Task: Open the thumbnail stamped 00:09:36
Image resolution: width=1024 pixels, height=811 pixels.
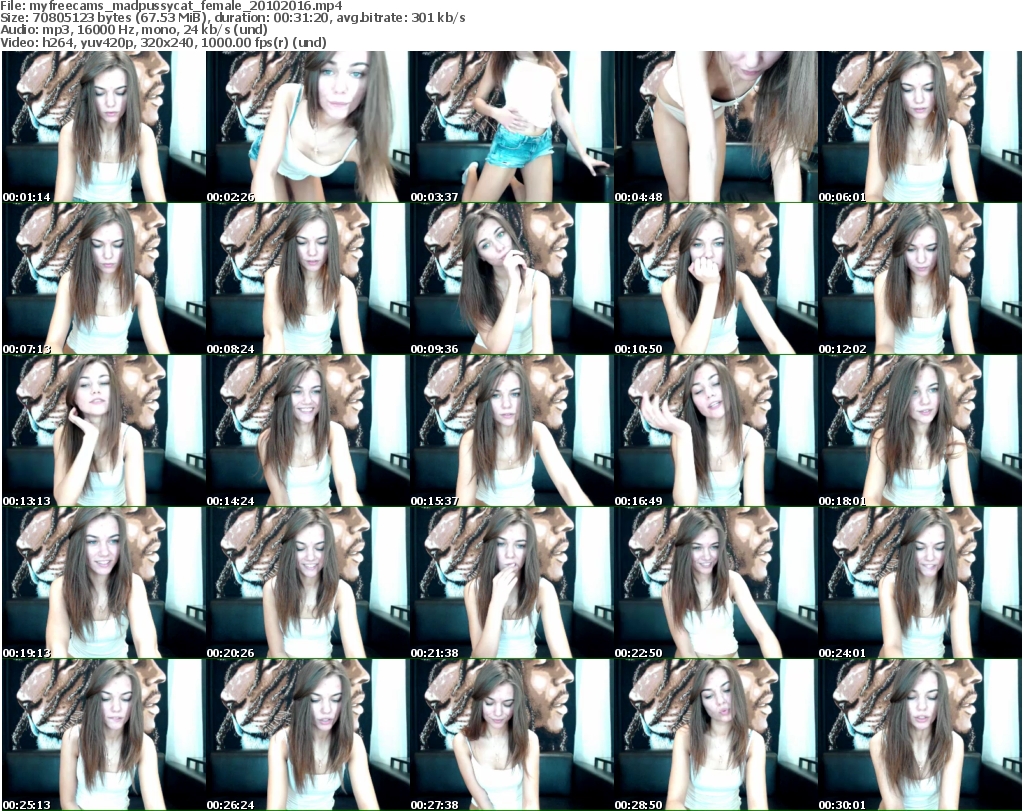Action: tap(511, 279)
